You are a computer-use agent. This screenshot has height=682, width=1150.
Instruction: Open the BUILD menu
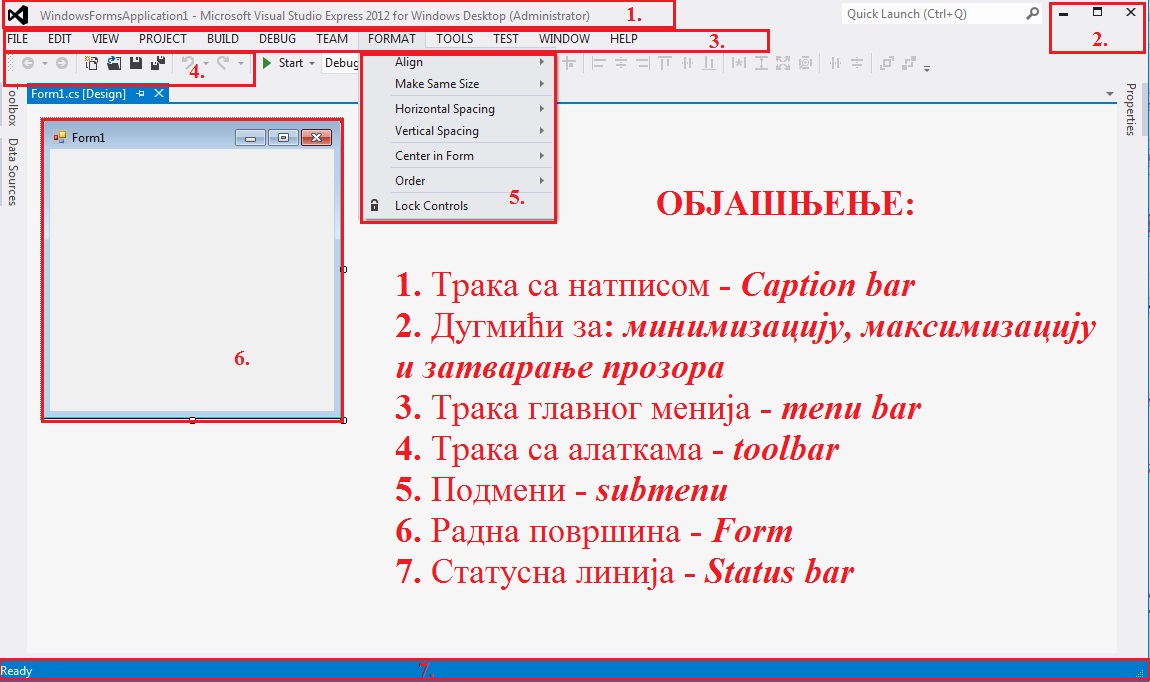pyautogui.click(x=222, y=39)
